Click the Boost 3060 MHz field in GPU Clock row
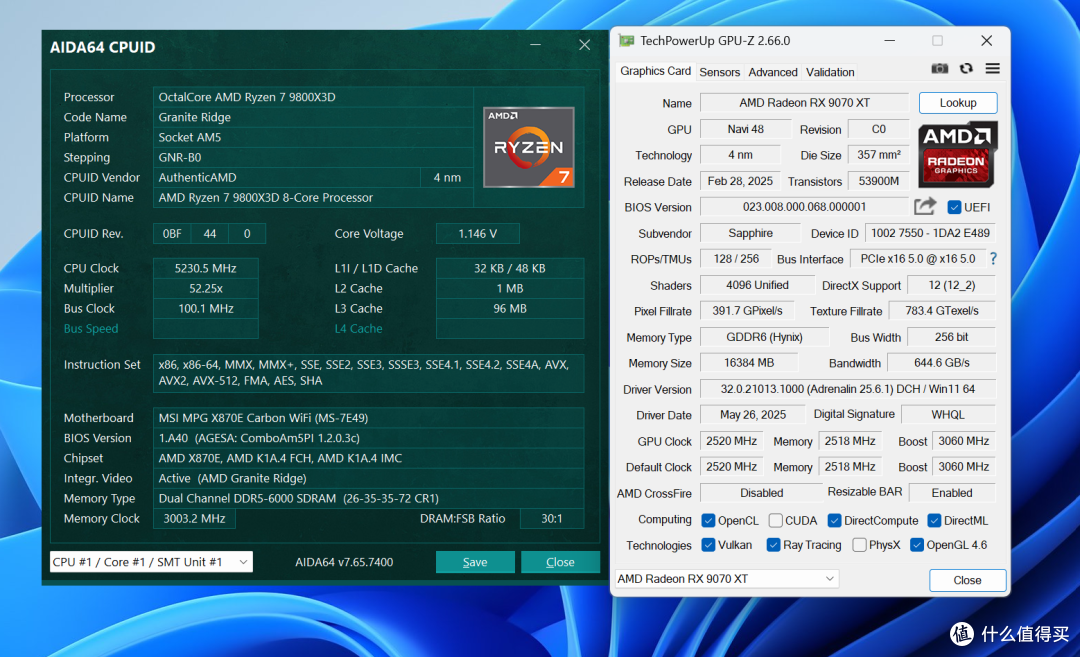The image size is (1080, 657). tap(964, 441)
